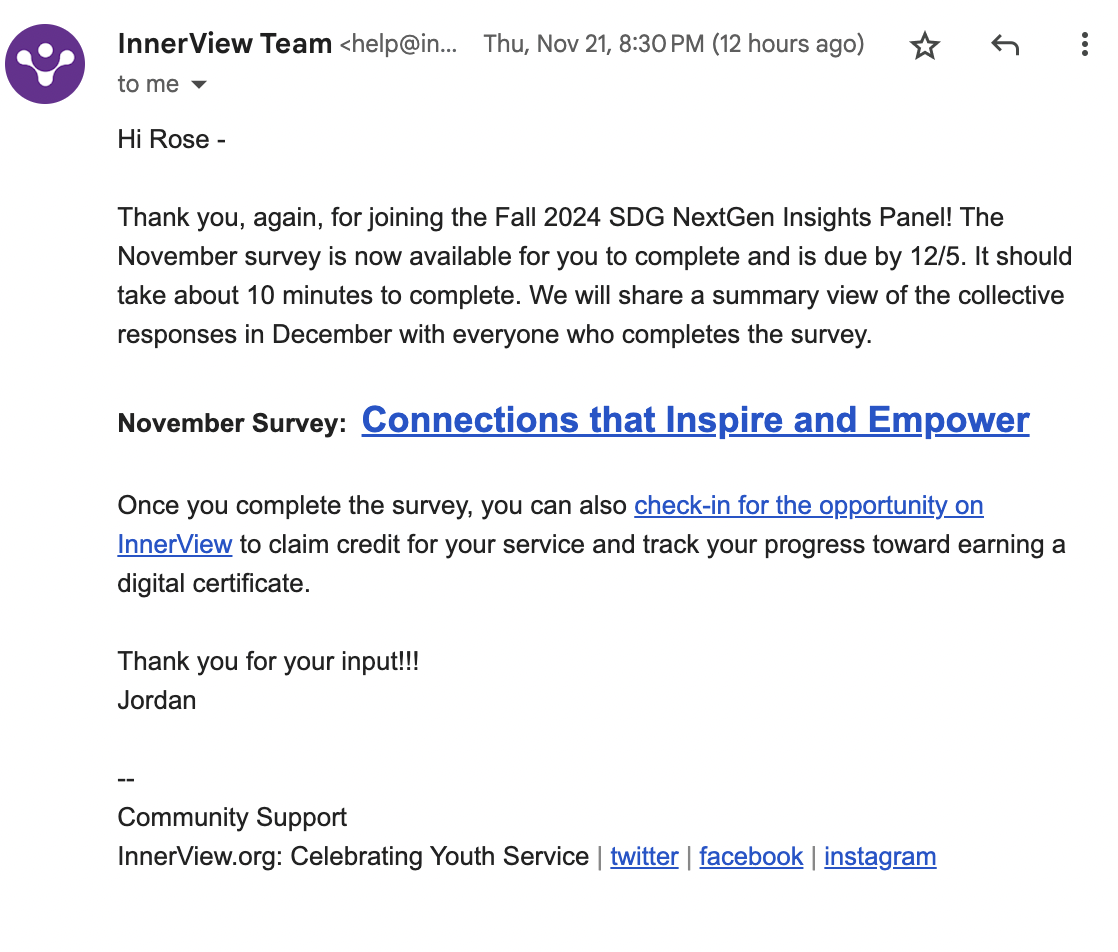Click the "Community Support" signature line

point(232,818)
